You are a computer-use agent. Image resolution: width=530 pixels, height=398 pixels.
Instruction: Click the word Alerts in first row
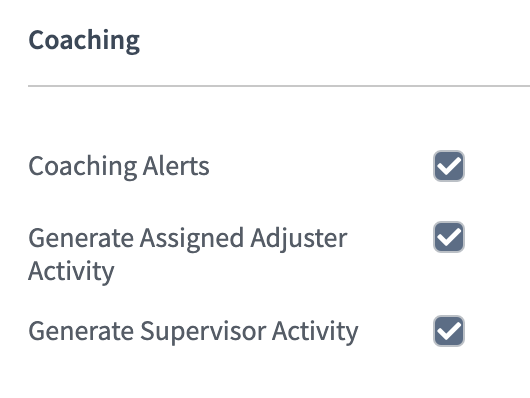pyautogui.click(x=176, y=166)
